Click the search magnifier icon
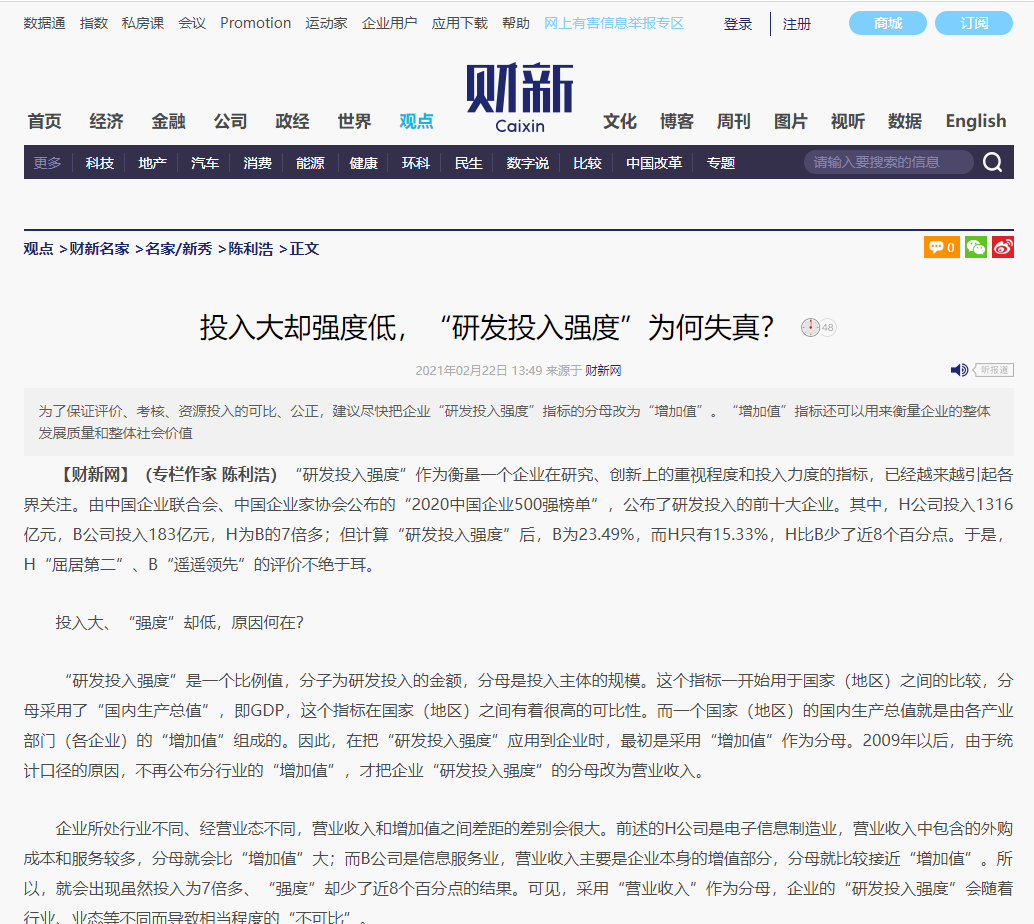This screenshot has height=924, width=1034. pos(991,163)
